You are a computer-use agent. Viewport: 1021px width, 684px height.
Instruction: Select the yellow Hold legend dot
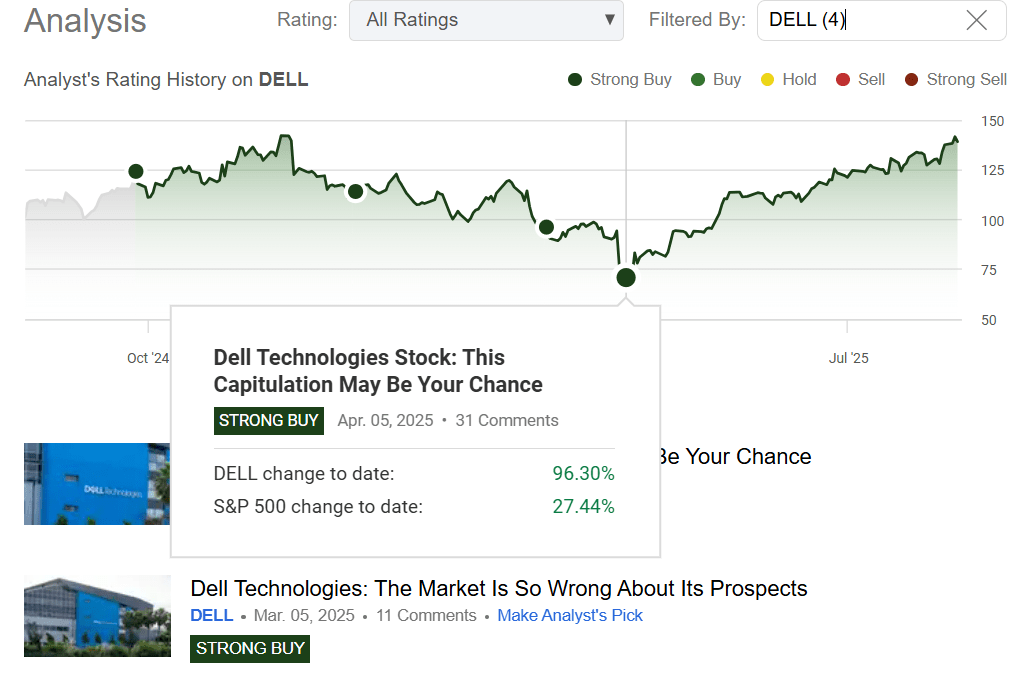click(x=766, y=79)
